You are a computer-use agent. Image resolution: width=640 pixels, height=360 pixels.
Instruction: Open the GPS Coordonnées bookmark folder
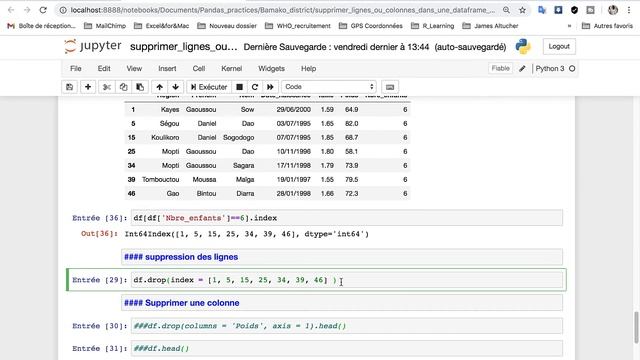(371, 26)
